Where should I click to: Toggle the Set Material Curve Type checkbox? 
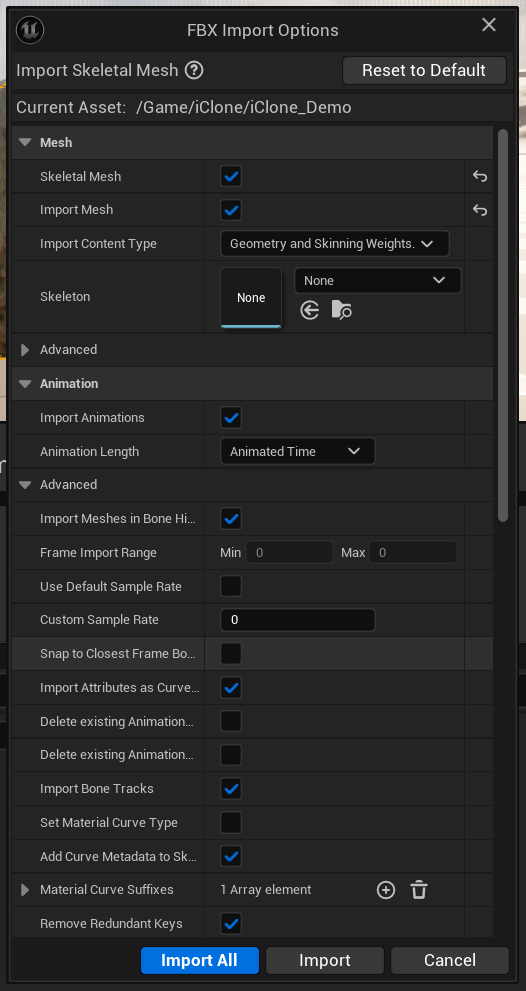(231, 822)
